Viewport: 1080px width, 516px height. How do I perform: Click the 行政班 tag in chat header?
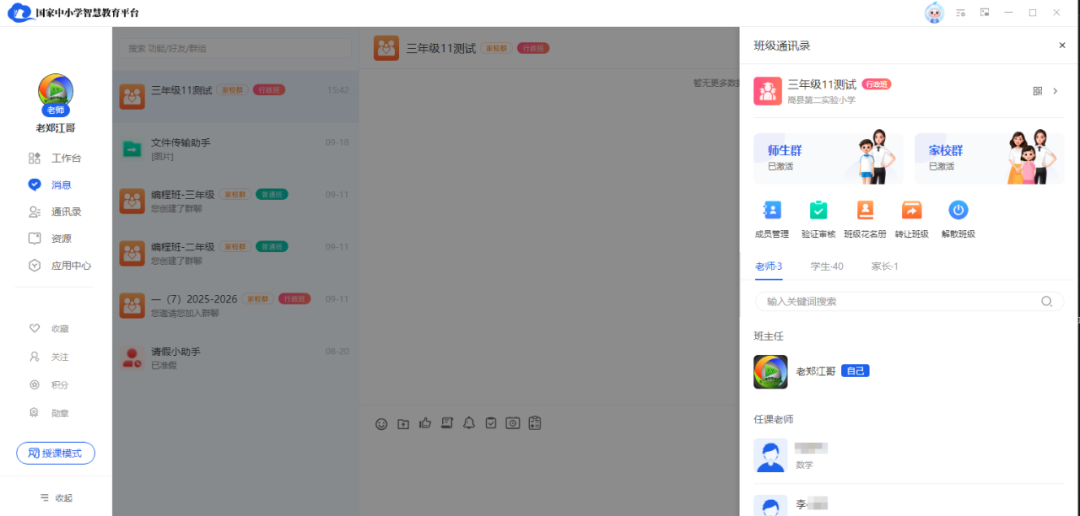point(533,48)
